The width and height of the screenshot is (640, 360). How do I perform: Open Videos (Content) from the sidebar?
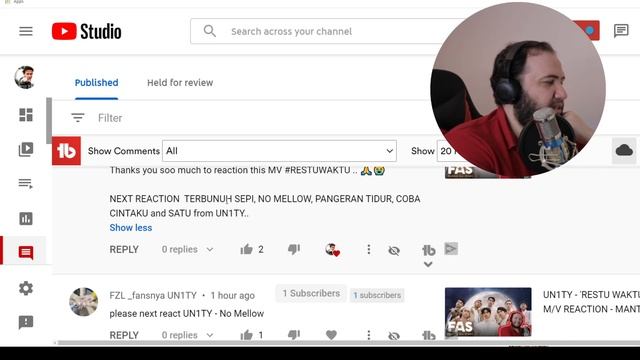tap(26, 149)
